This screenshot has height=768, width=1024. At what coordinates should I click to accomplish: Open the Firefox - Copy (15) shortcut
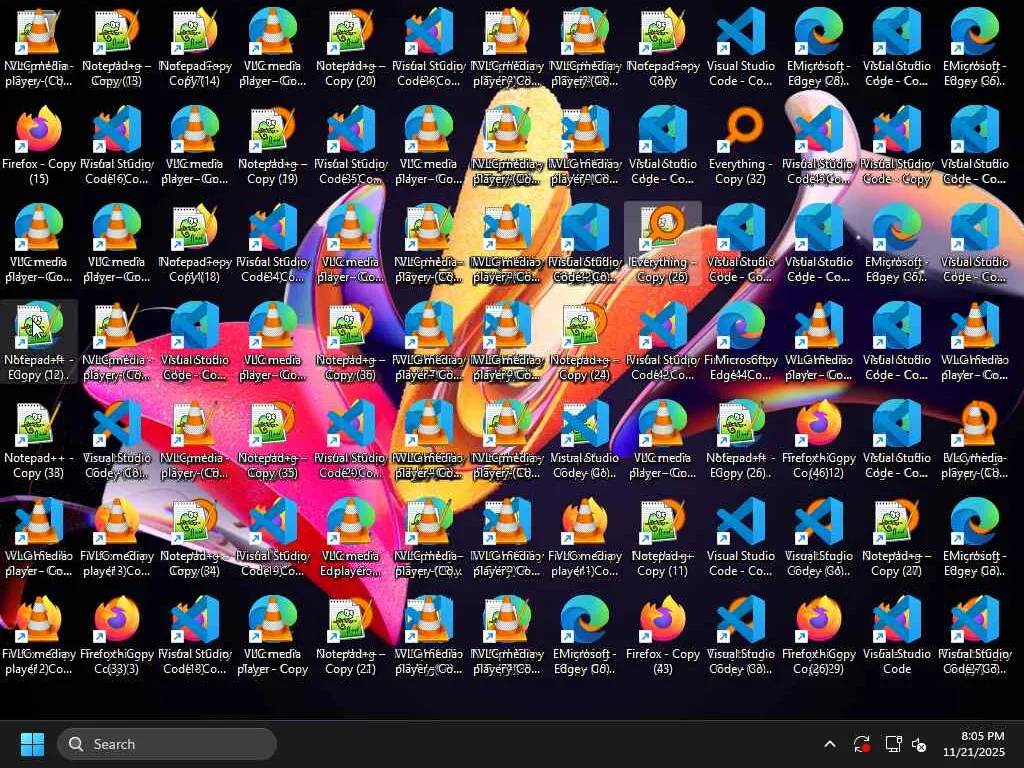39,146
